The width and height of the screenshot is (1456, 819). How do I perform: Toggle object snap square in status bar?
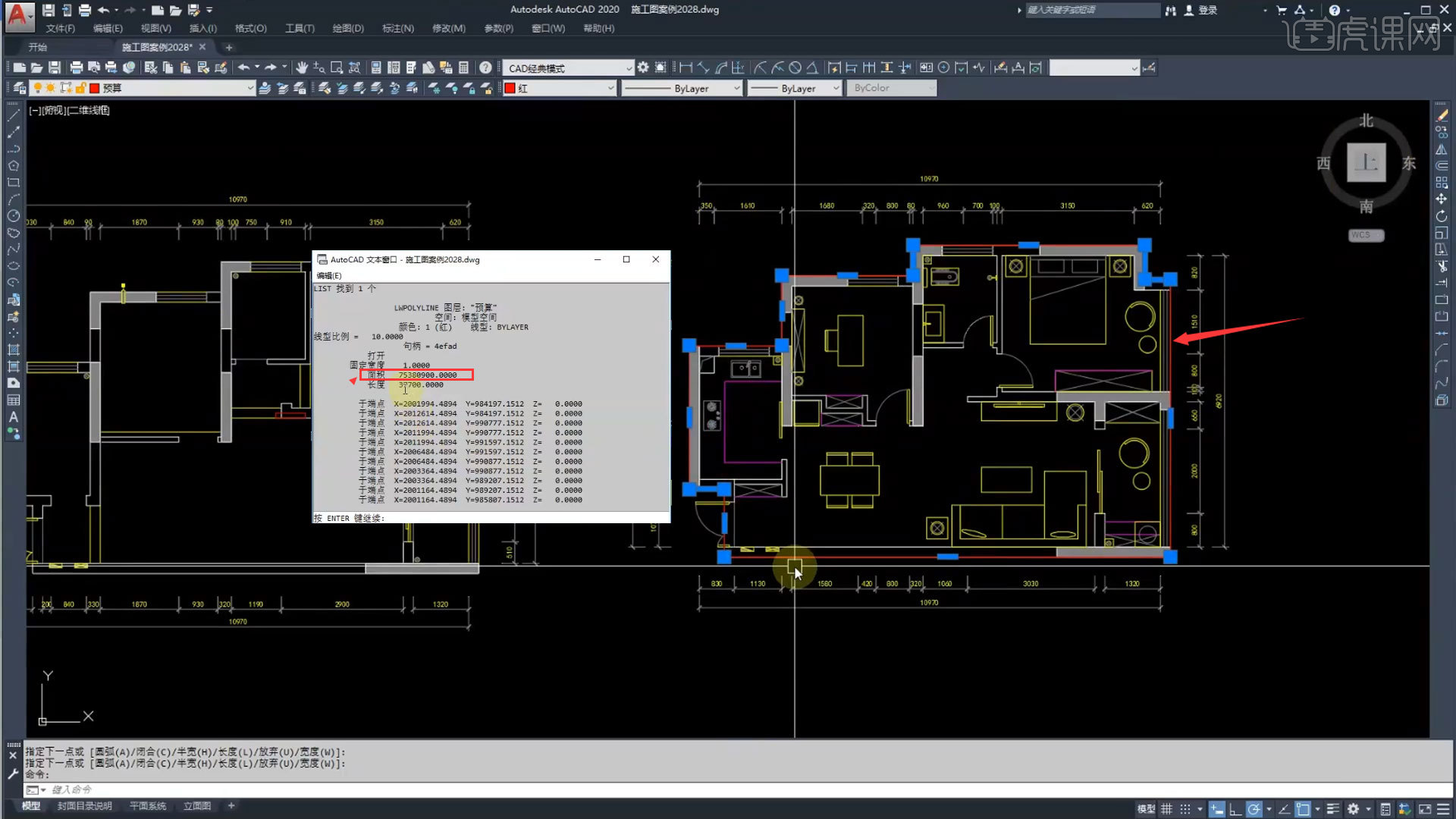coord(1303,809)
